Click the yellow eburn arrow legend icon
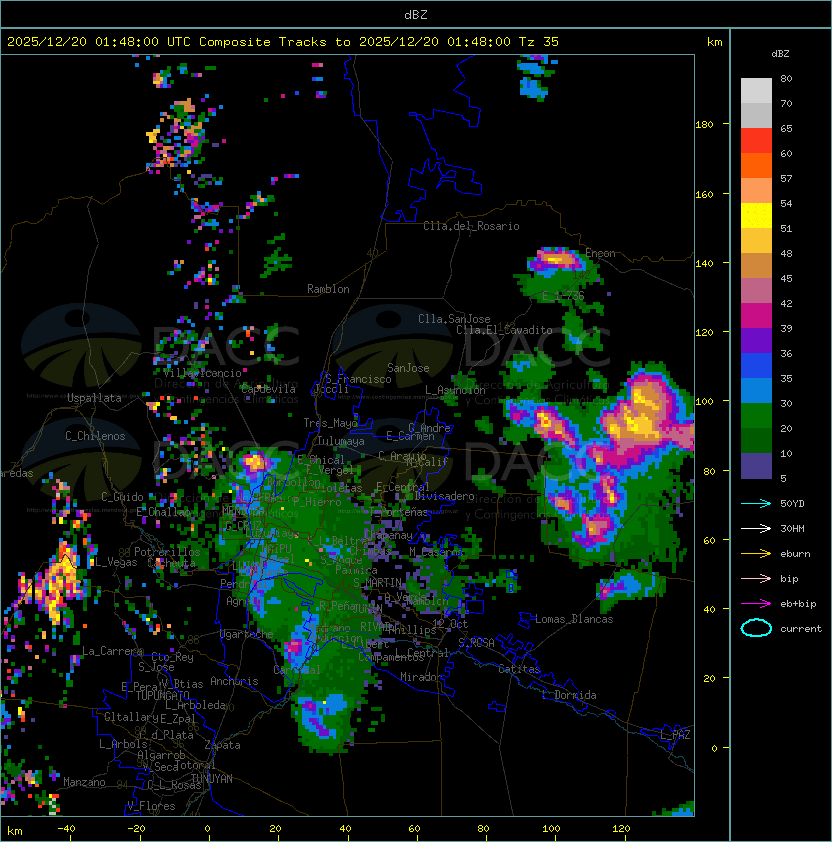 tap(756, 554)
